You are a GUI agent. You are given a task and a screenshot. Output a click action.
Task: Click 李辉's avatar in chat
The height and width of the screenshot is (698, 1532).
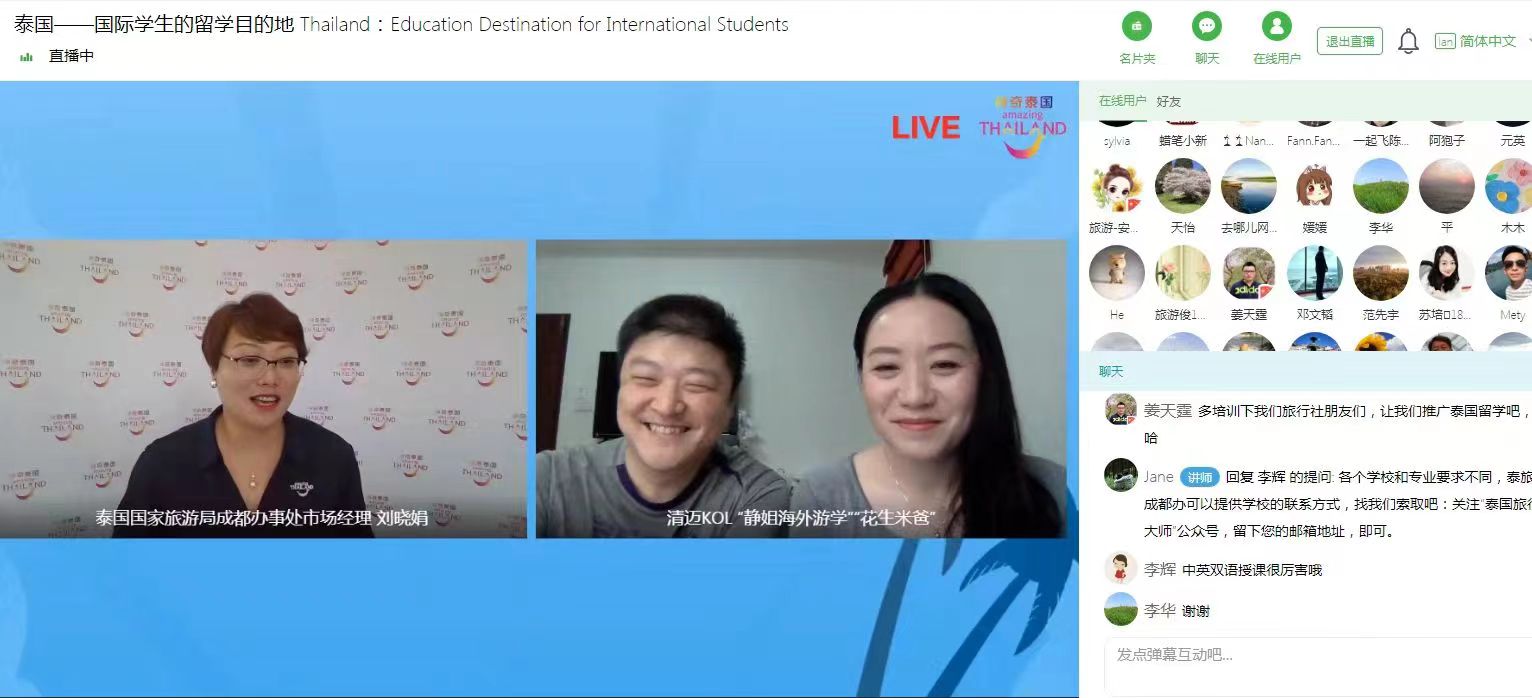1121,568
